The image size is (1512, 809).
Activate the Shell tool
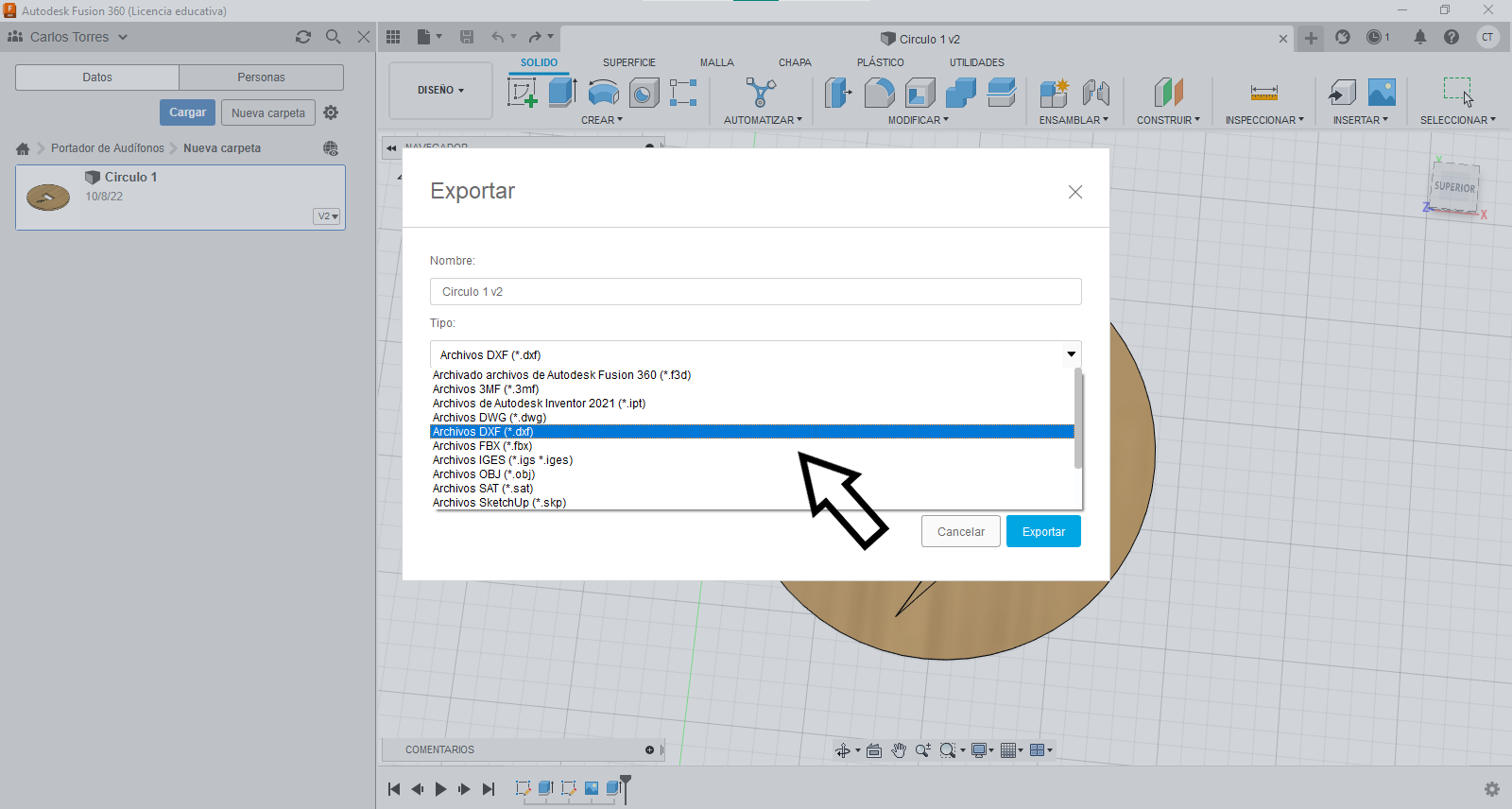919,93
